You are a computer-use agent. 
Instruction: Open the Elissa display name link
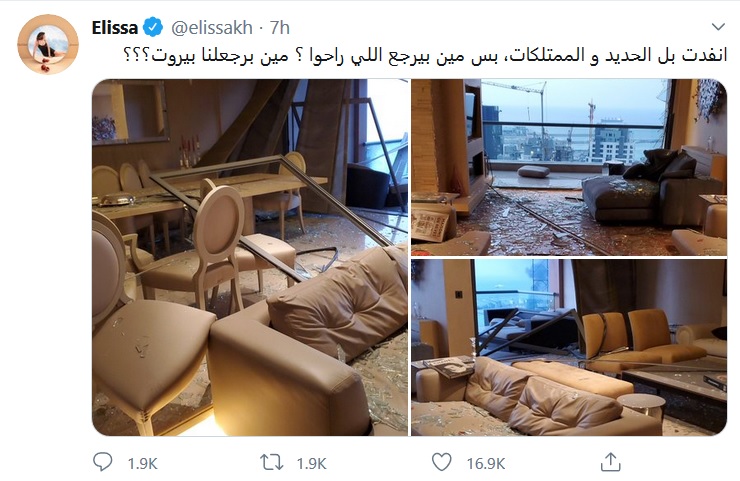point(115,28)
